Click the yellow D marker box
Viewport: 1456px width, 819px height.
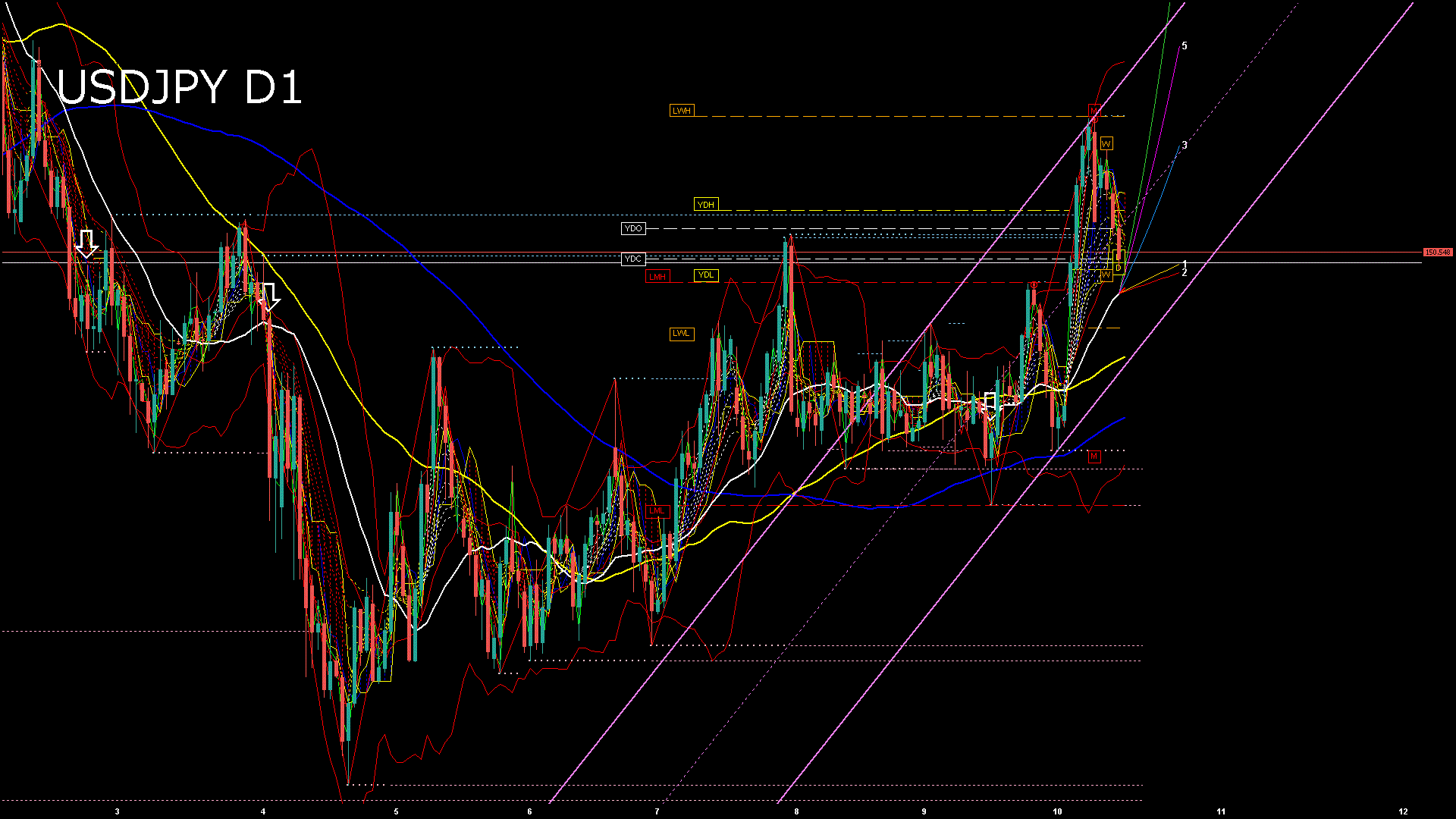[x=1118, y=268]
